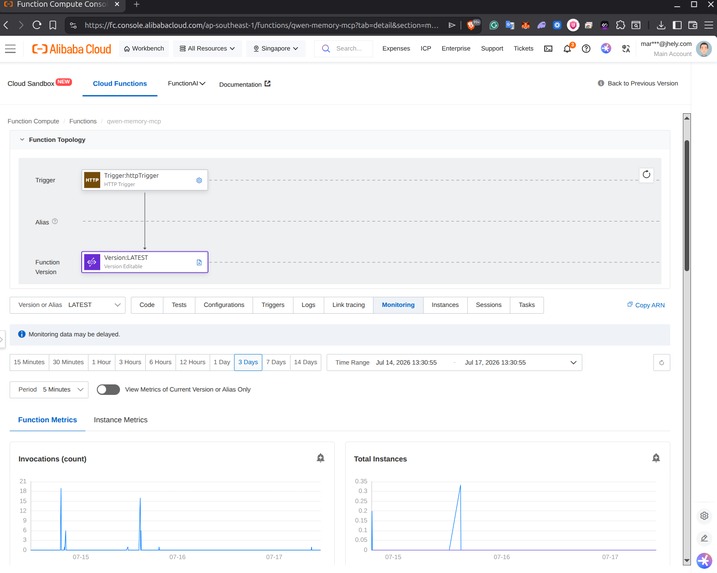
Task: Open the Sessions tab
Action: (x=488, y=305)
